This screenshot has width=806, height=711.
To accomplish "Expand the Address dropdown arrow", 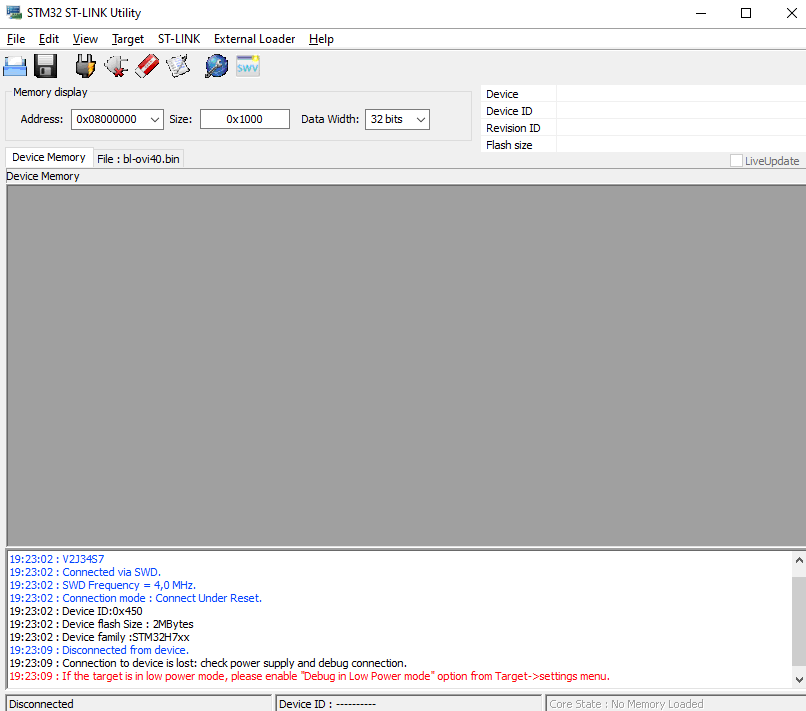I will pos(155,119).
